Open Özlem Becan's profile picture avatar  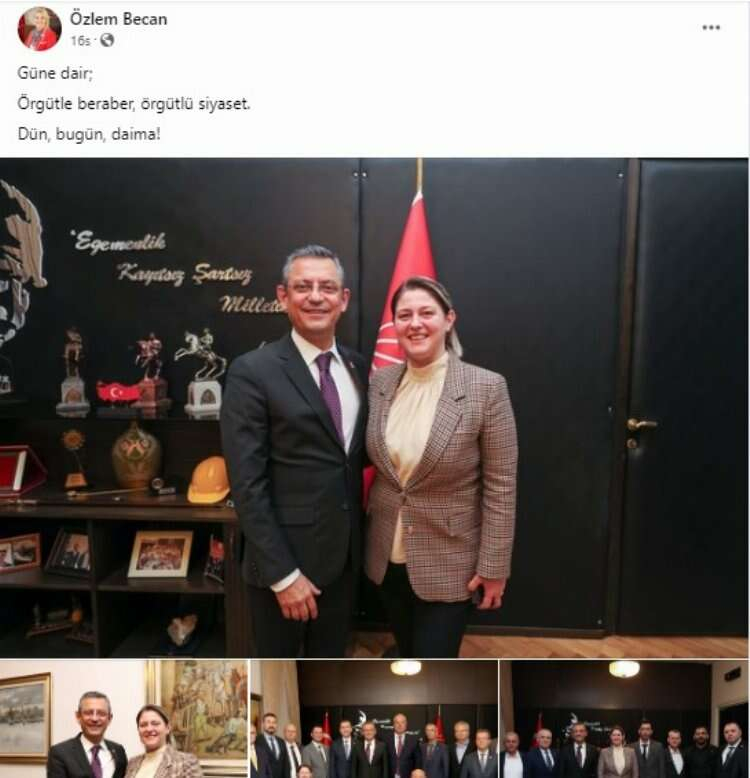(x=39, y=29)
